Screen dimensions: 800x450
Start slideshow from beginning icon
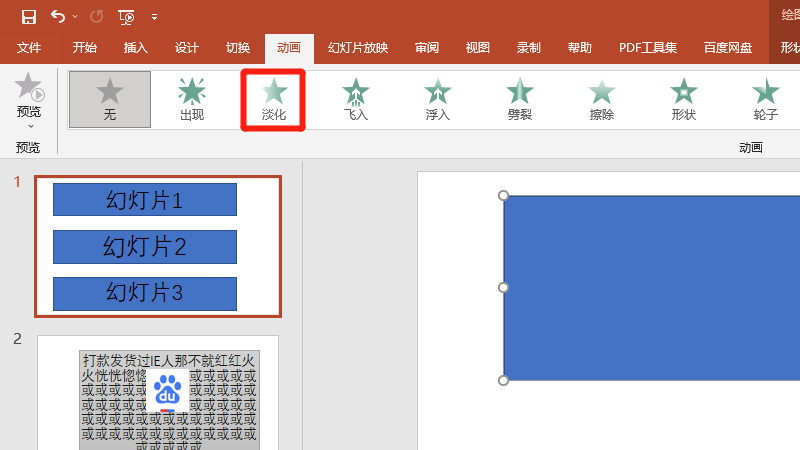(x=126, y=17)
